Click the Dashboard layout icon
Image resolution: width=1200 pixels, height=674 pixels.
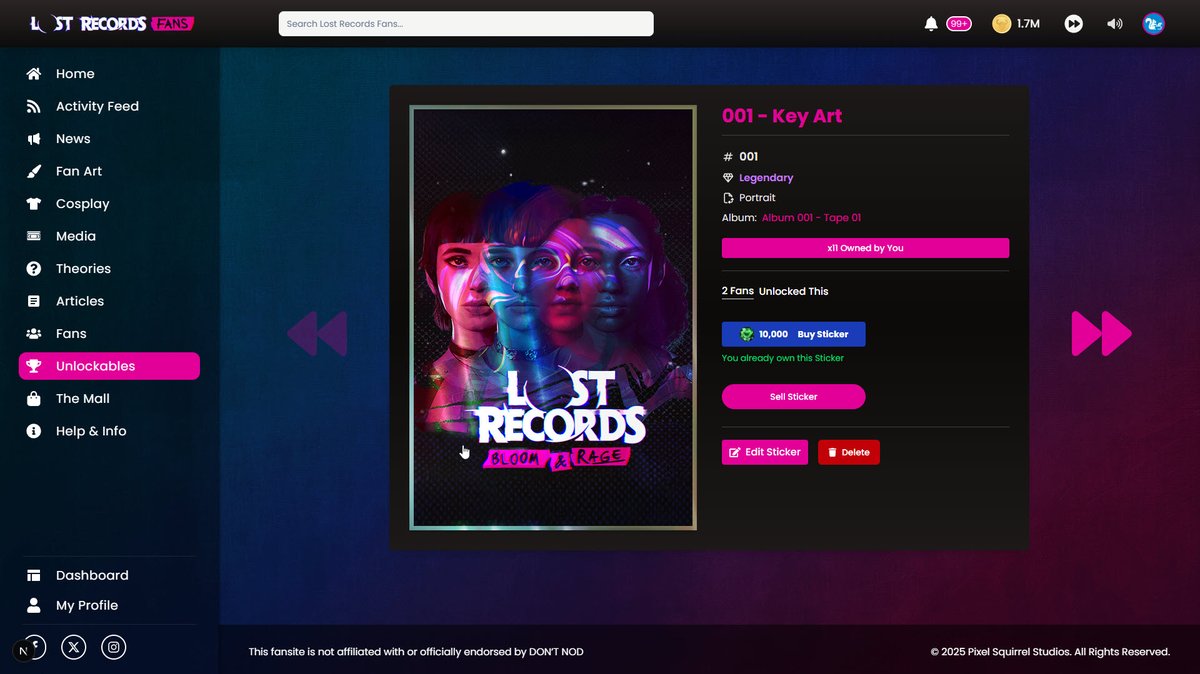click(x=34, y=575)
